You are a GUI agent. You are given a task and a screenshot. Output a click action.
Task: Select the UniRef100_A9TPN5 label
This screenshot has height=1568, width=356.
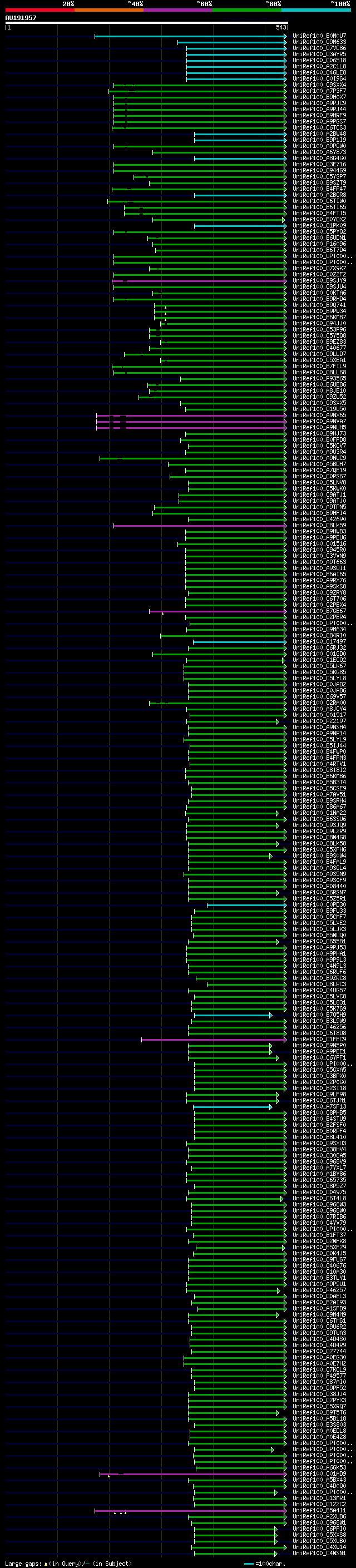point(319,507)
